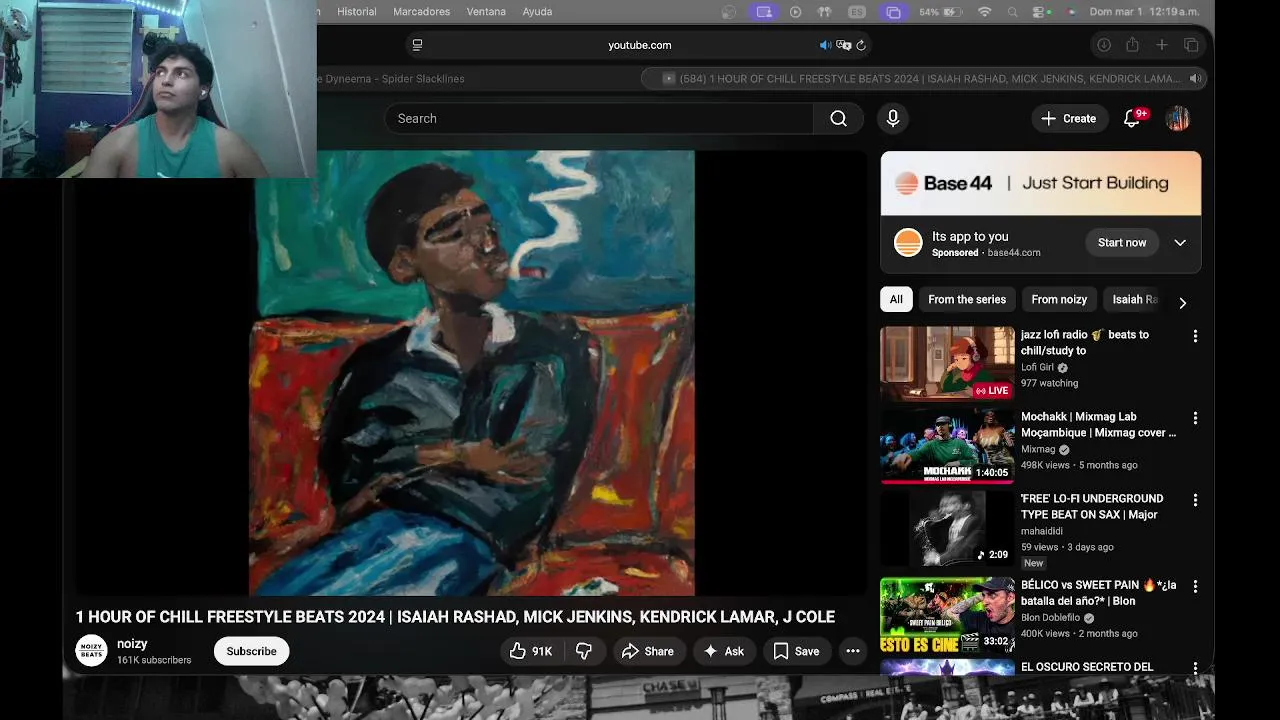Like the video with thumbs up

530,651
